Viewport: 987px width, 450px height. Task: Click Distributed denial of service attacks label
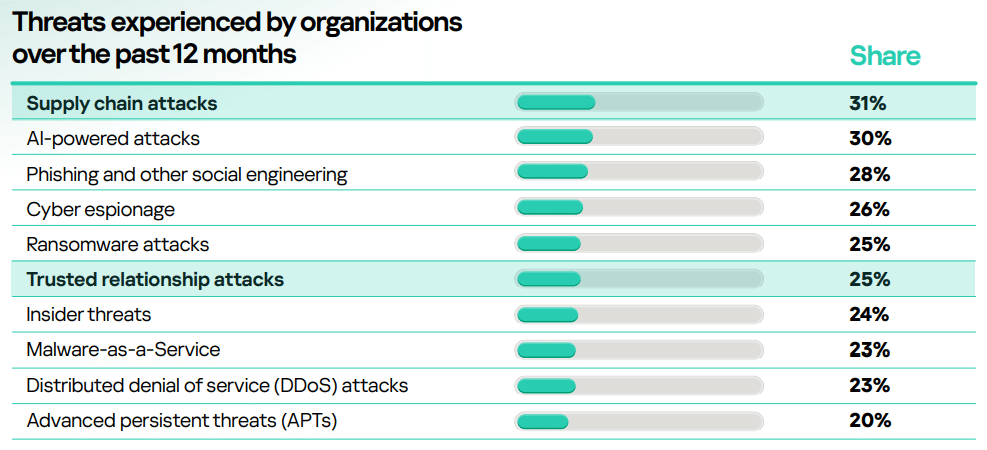click(x=217, y=385)
